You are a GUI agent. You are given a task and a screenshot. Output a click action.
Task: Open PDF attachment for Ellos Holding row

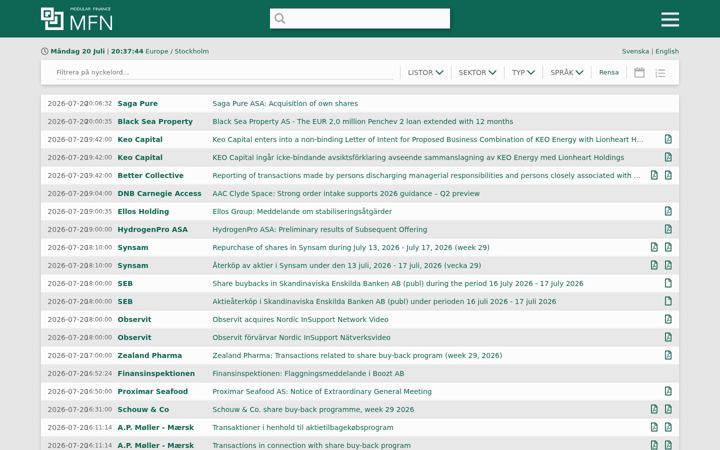point(668,211)
